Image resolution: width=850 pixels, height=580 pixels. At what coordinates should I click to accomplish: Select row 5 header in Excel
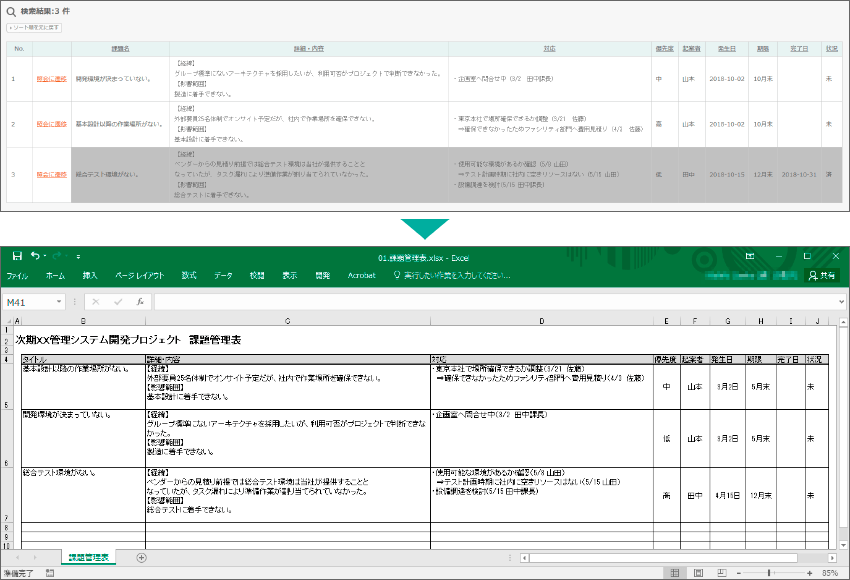pos(6,386)
